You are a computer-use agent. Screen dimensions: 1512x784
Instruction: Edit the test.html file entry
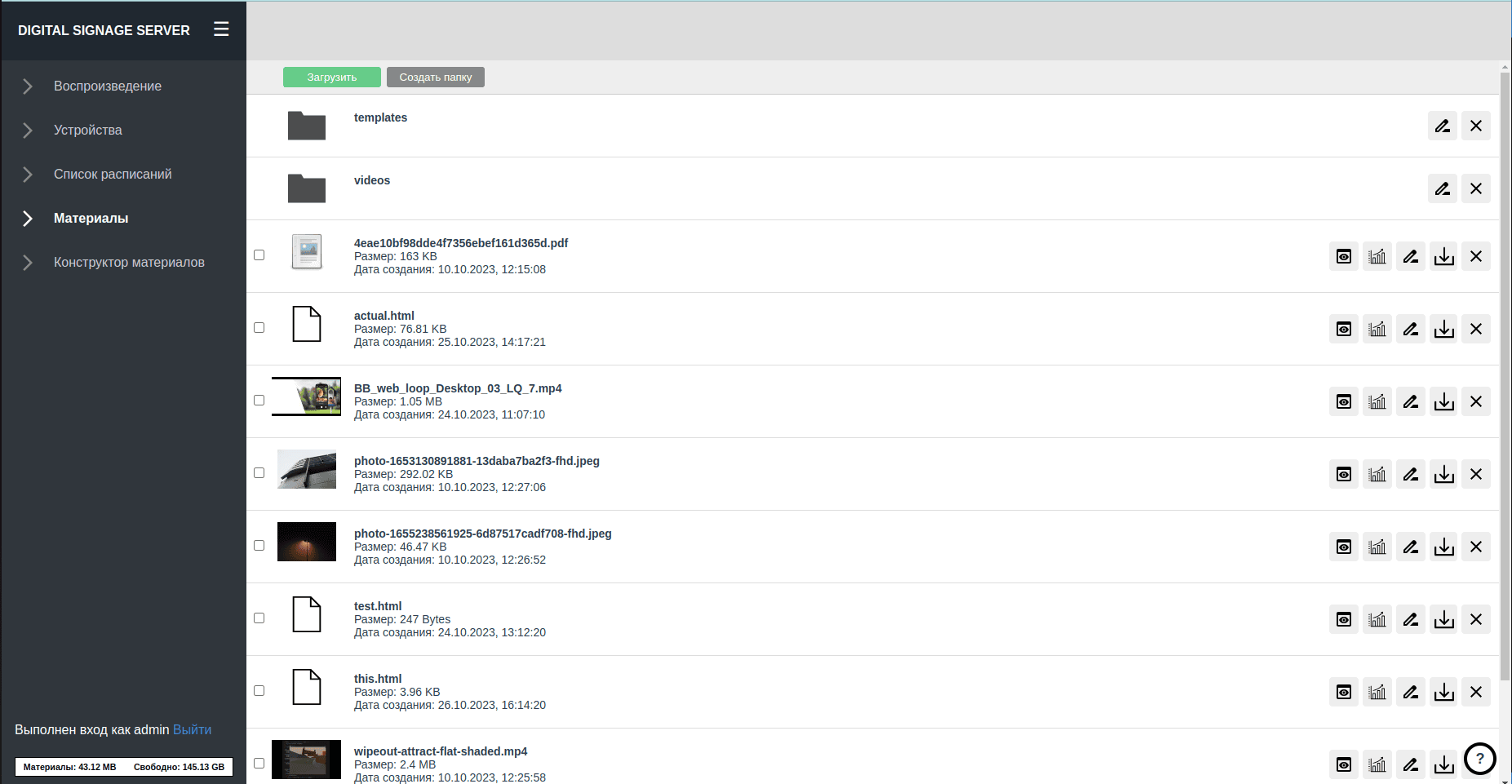tap(1410, 620)
